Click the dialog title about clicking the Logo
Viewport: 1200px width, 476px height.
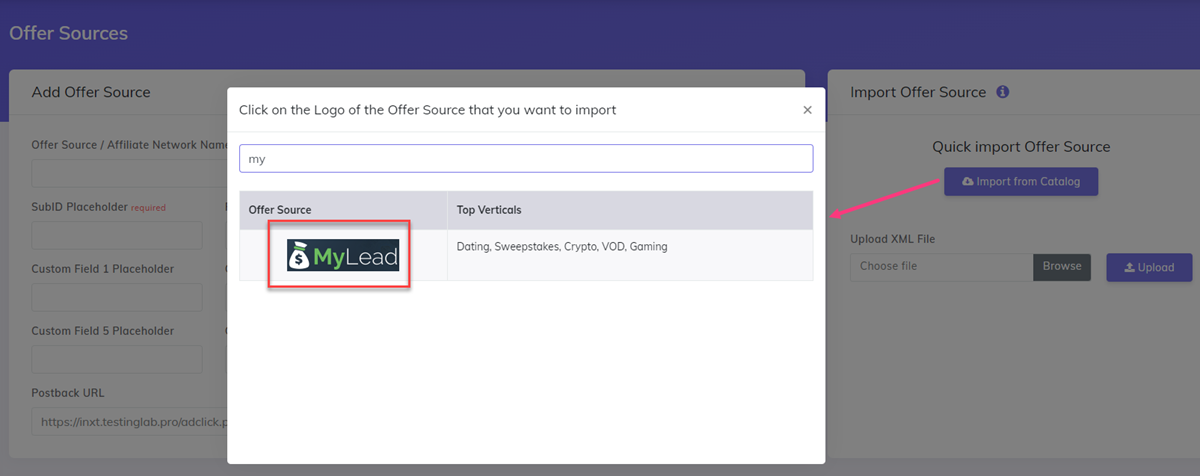click(427, 110)
